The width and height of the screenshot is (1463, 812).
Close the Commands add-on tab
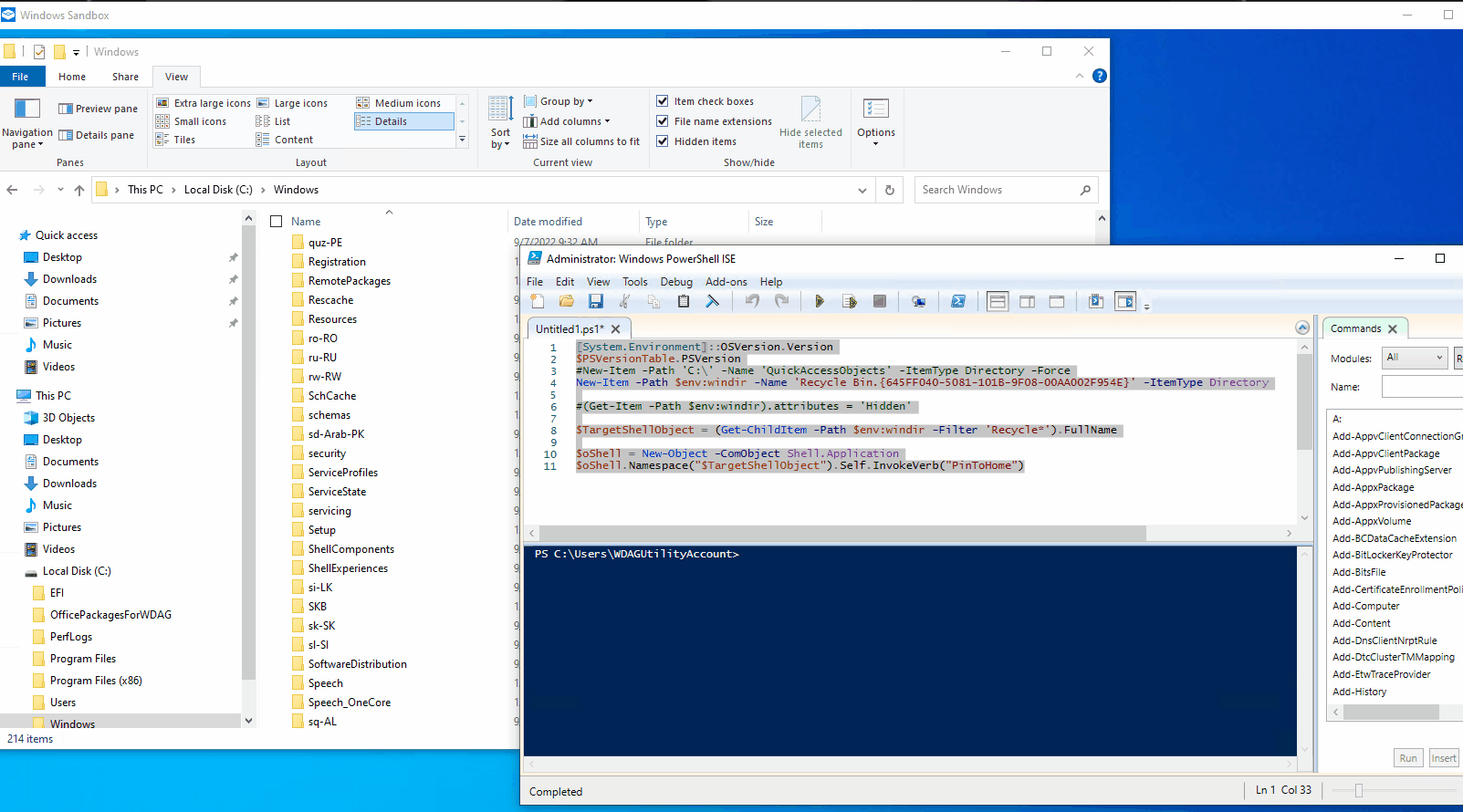click(x=1393, y=328)
